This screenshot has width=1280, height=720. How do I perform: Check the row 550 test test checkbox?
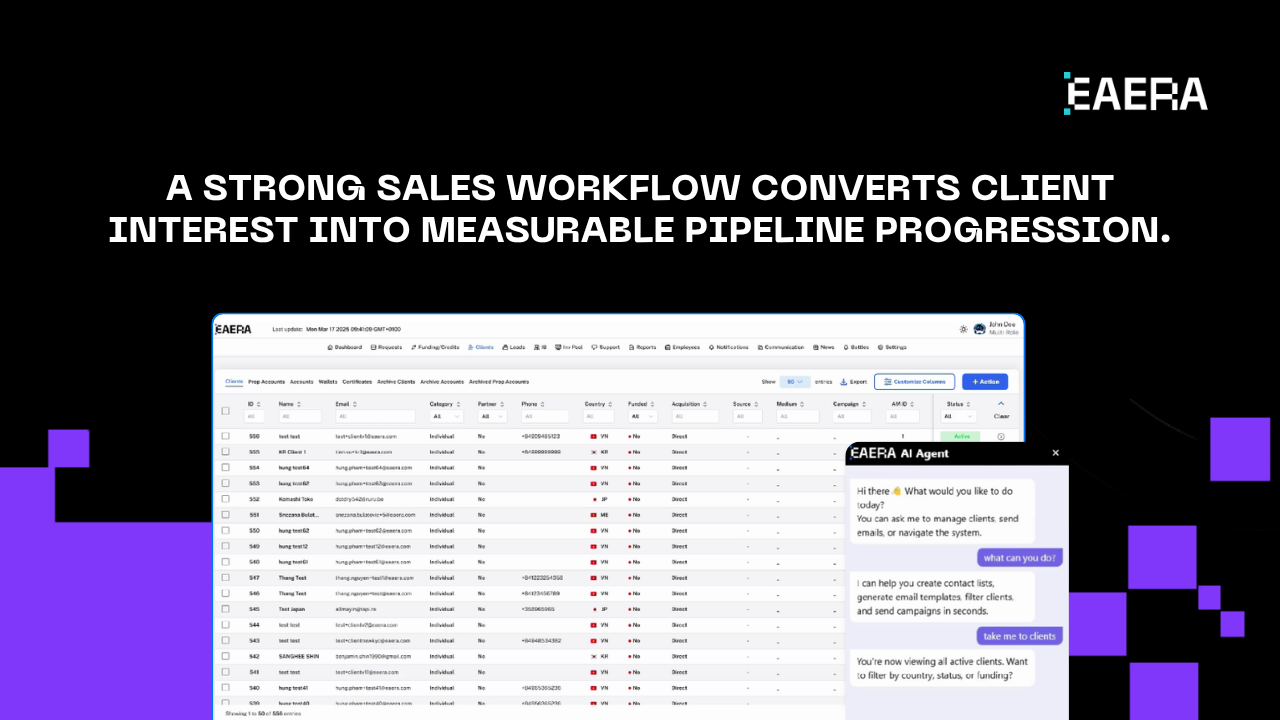pyautogui.click(x=225, y=436)
